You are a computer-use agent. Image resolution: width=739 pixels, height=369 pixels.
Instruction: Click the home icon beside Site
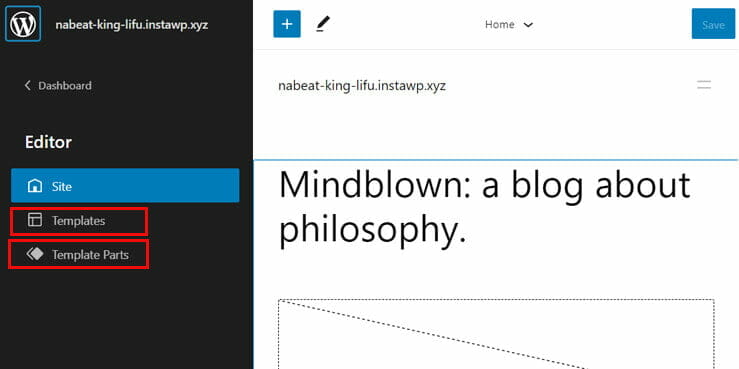click(x=35, y=186)
